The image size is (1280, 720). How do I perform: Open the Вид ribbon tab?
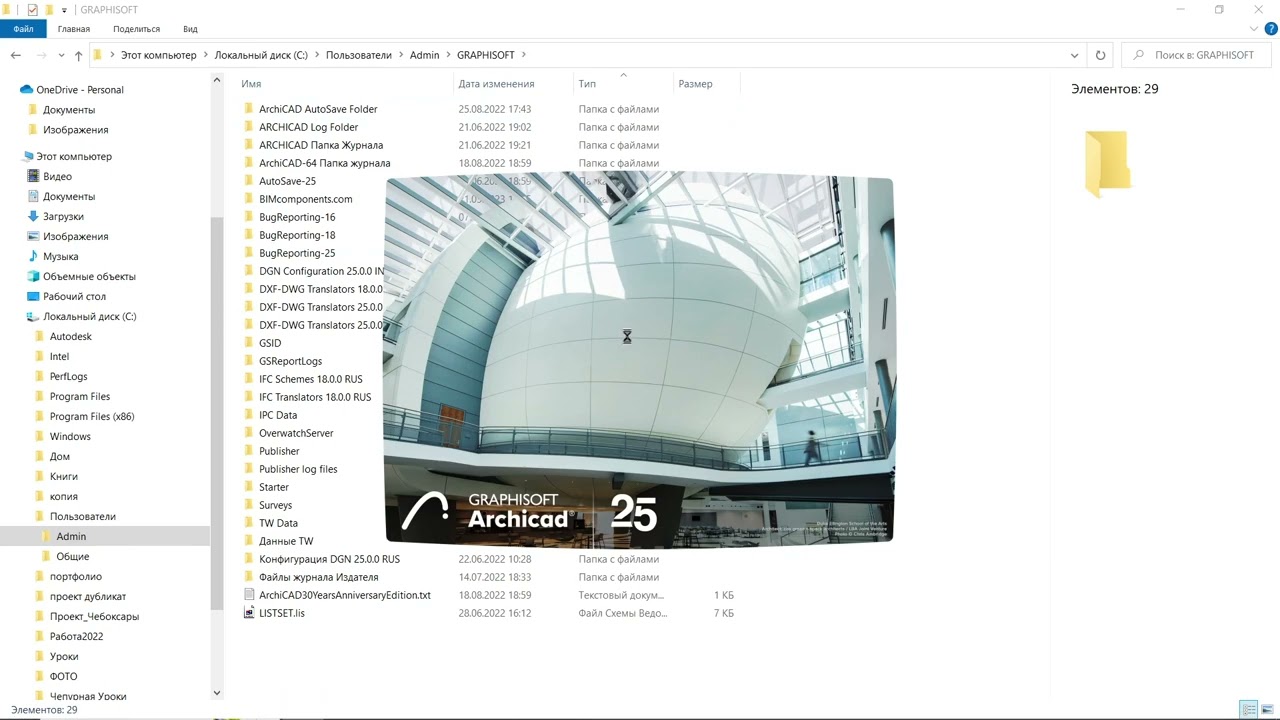coord(190,29)
